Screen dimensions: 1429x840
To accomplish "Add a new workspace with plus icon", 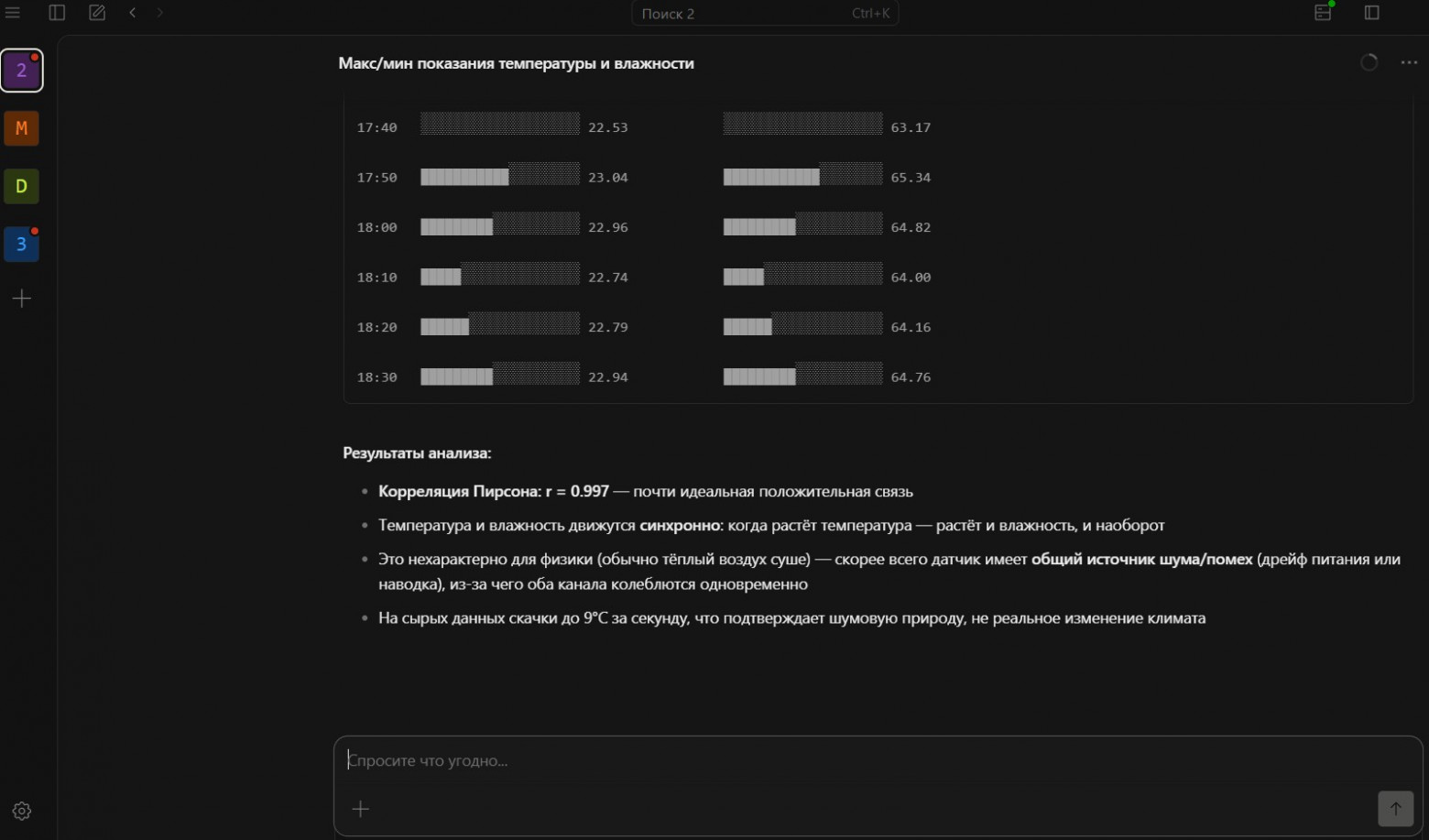I will (x=21, y=299).
